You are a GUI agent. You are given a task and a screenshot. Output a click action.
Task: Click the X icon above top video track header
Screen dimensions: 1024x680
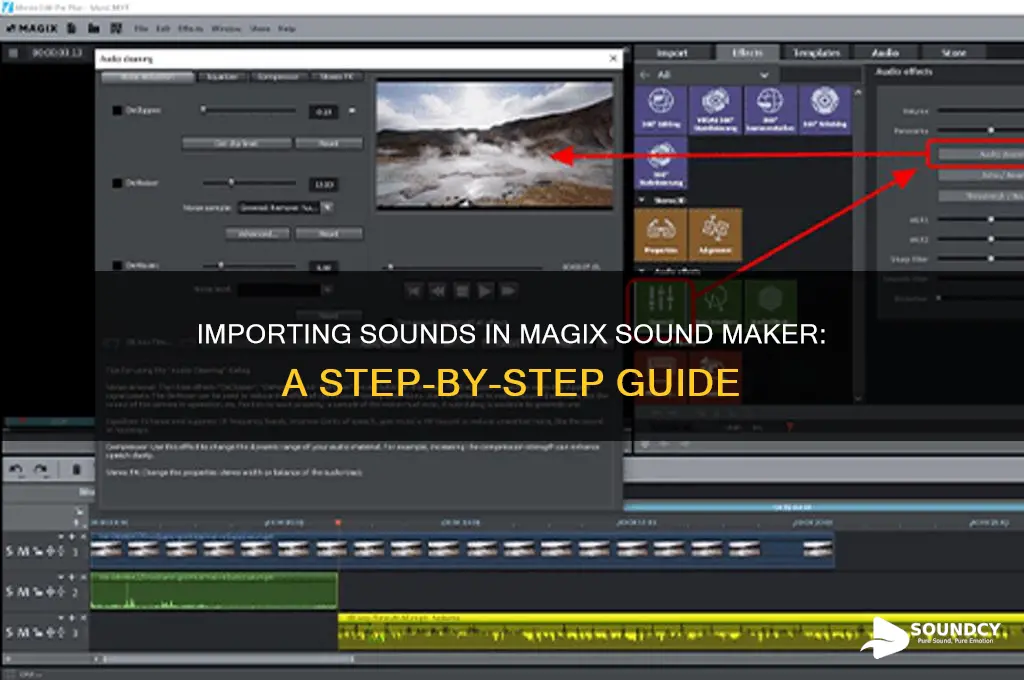click(83, 537)
